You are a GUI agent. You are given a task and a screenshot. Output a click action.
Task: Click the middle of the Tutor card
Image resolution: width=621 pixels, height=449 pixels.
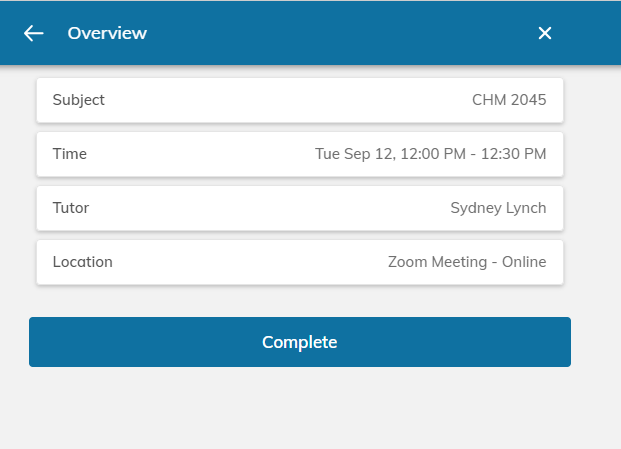(x=300, y=208)
